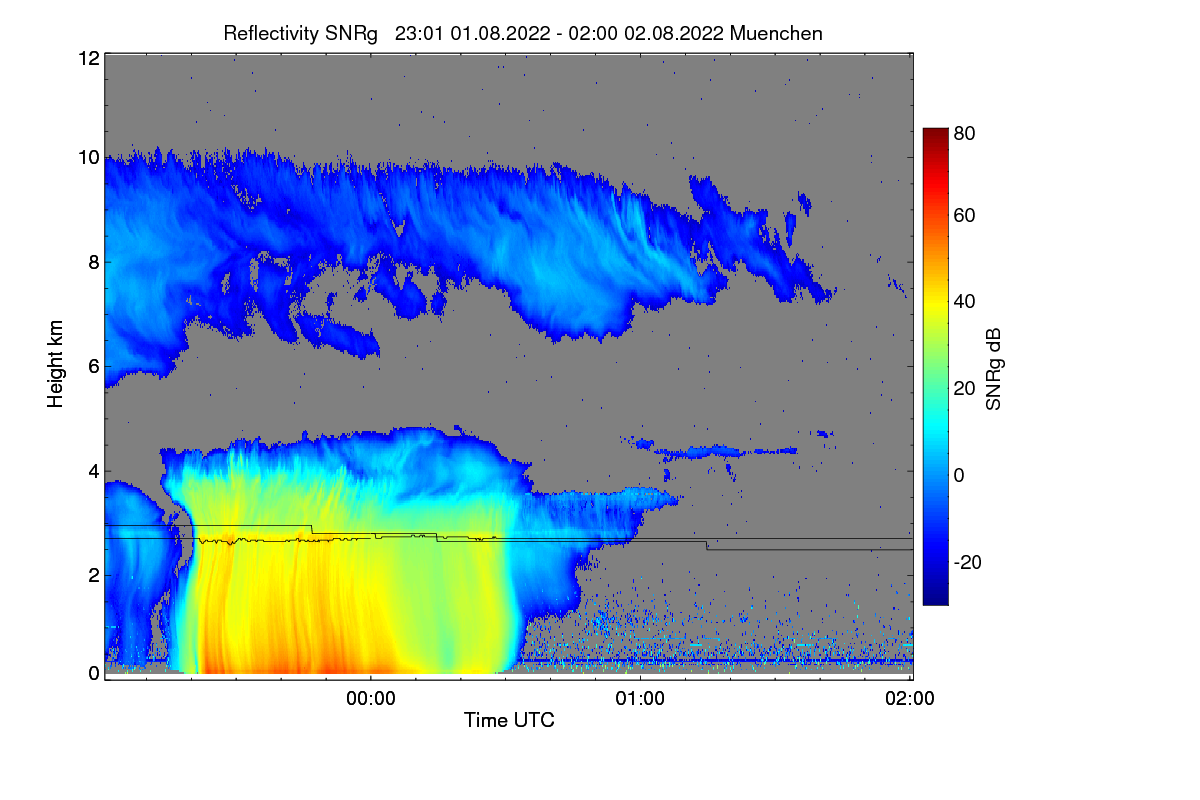Click the 12 km height tick label
Screen dimensions: 1200x800
87,58
